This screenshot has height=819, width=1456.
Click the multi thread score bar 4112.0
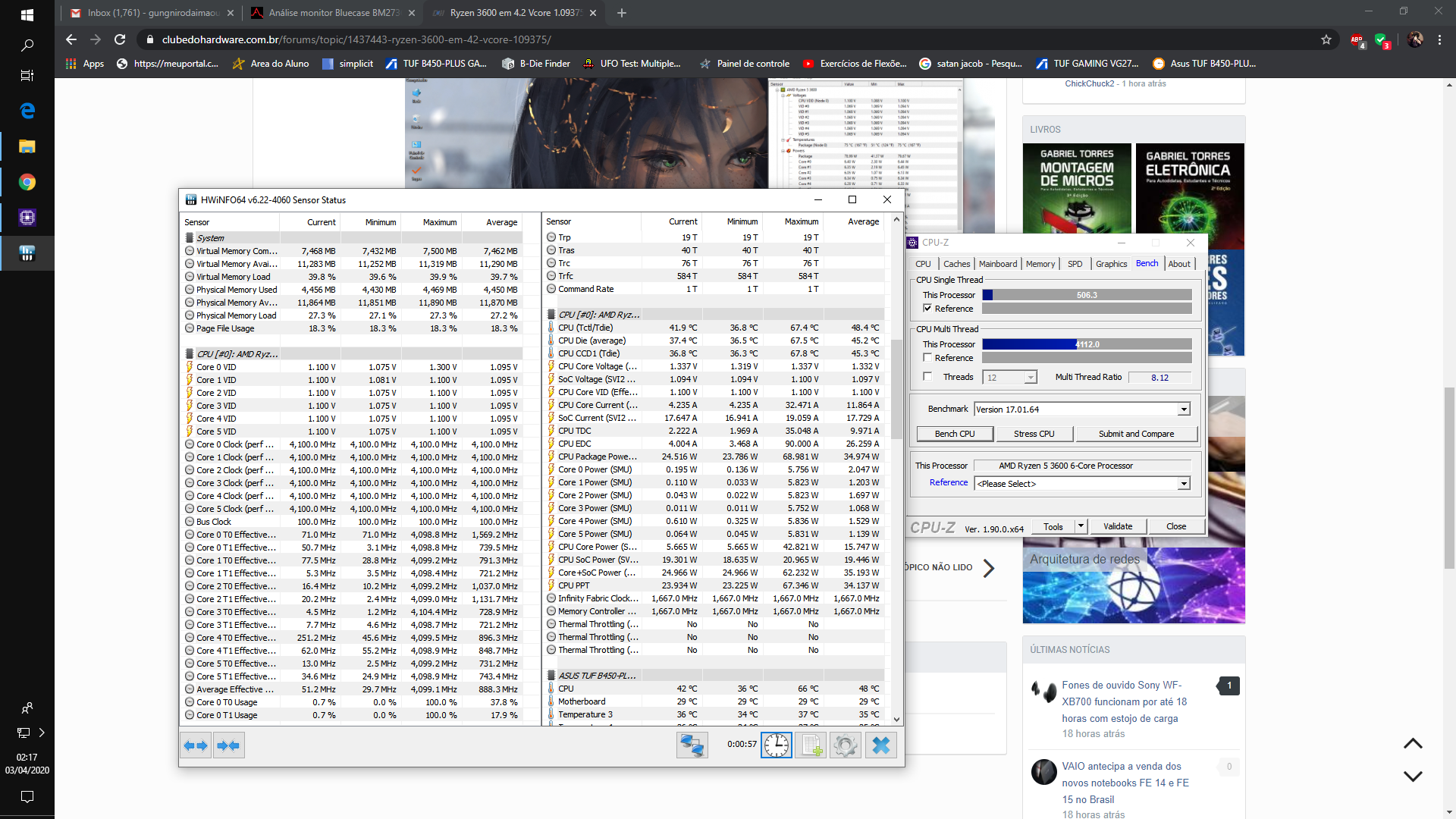tap(1087, 344)
